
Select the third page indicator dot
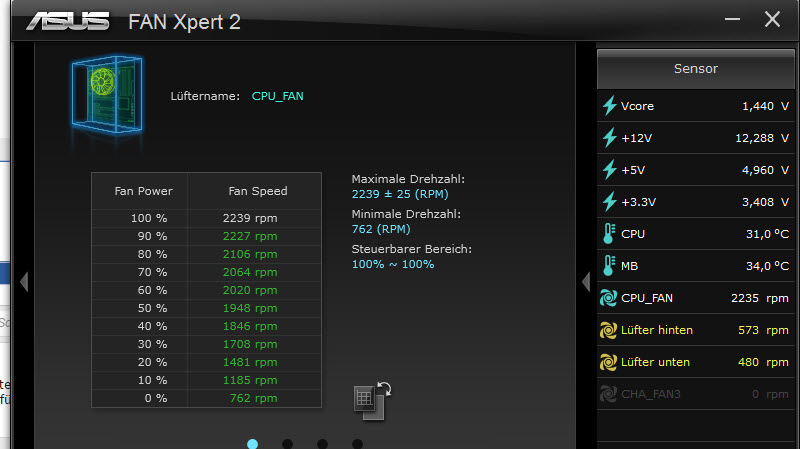click(322, 444)
